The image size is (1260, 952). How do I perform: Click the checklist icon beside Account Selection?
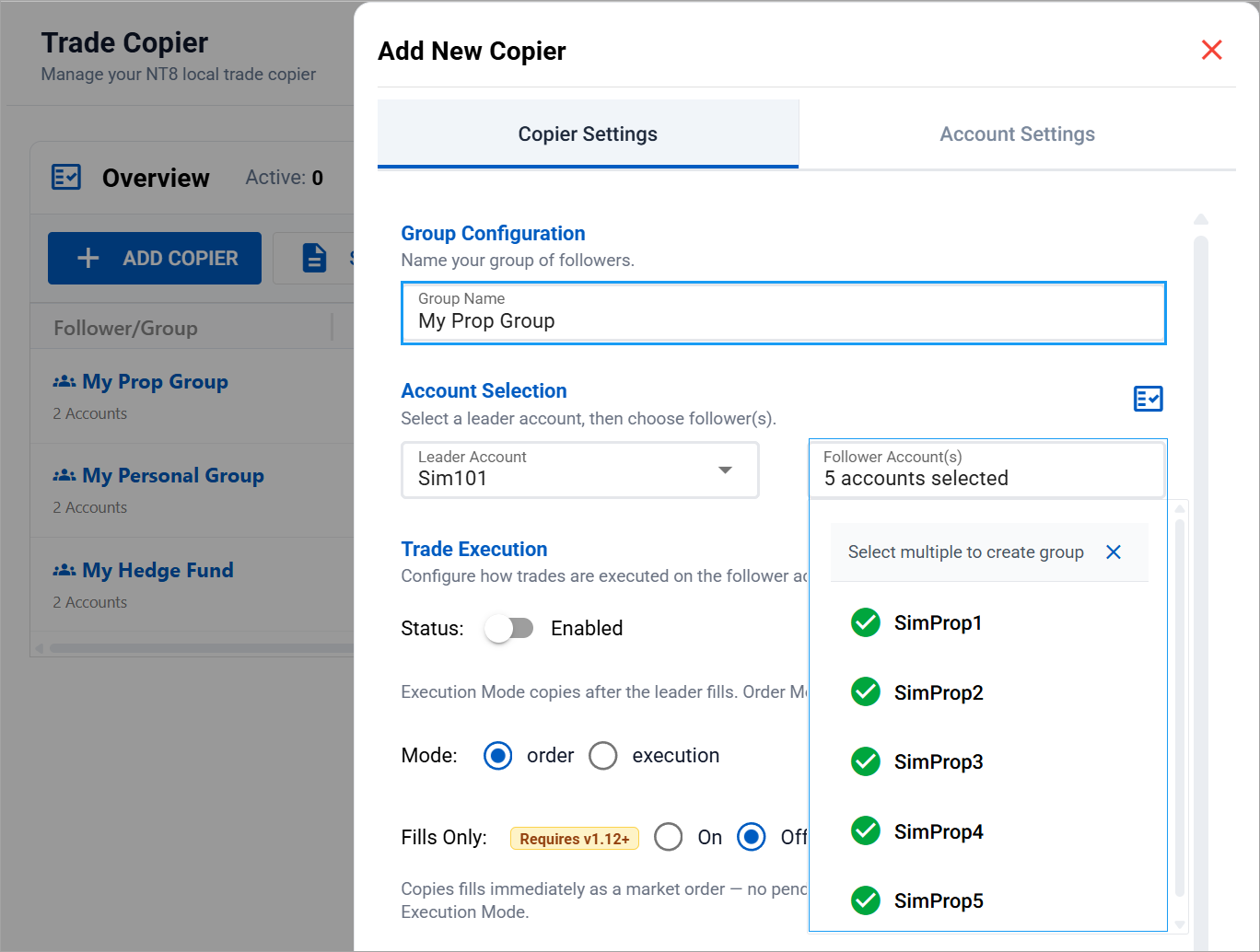(x=1148, y=399)
